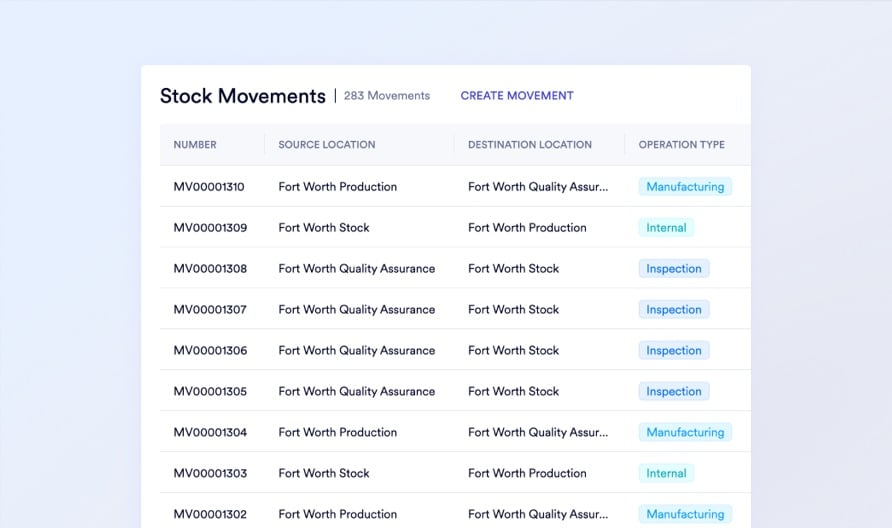Open movement MV00001306
Viewport: 892px width, 528px height.
click(x=210, y=350)
